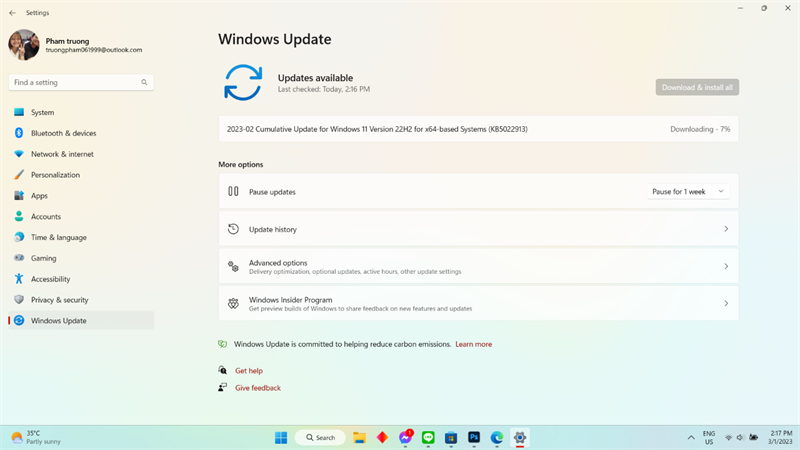Open the Windows Start menu
The image size is (800, 450).
pyautogui.click(x=281, y=438)
